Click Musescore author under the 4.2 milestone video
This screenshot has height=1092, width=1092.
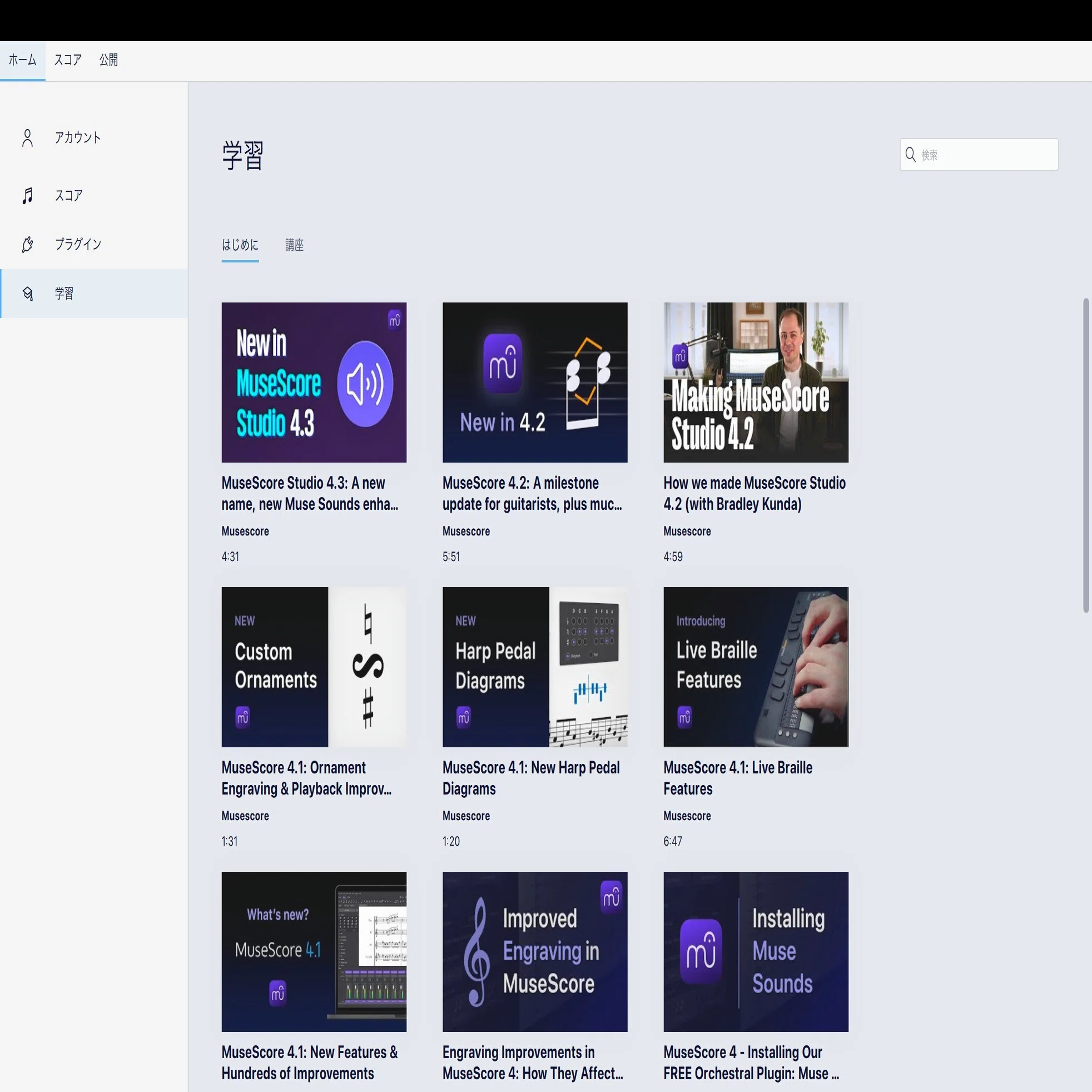click(466, 532)
